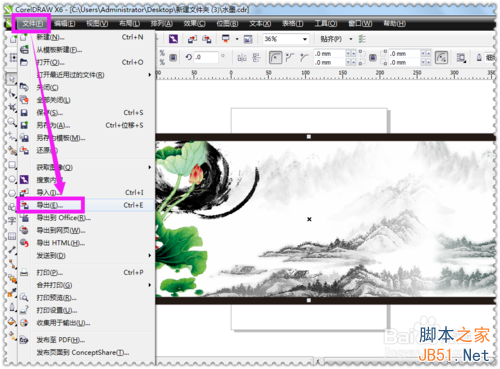Viewport: 500px width, 369px height.
Task: Click the import icon in the standard toolbar
Action: click(x=192, y=39)
